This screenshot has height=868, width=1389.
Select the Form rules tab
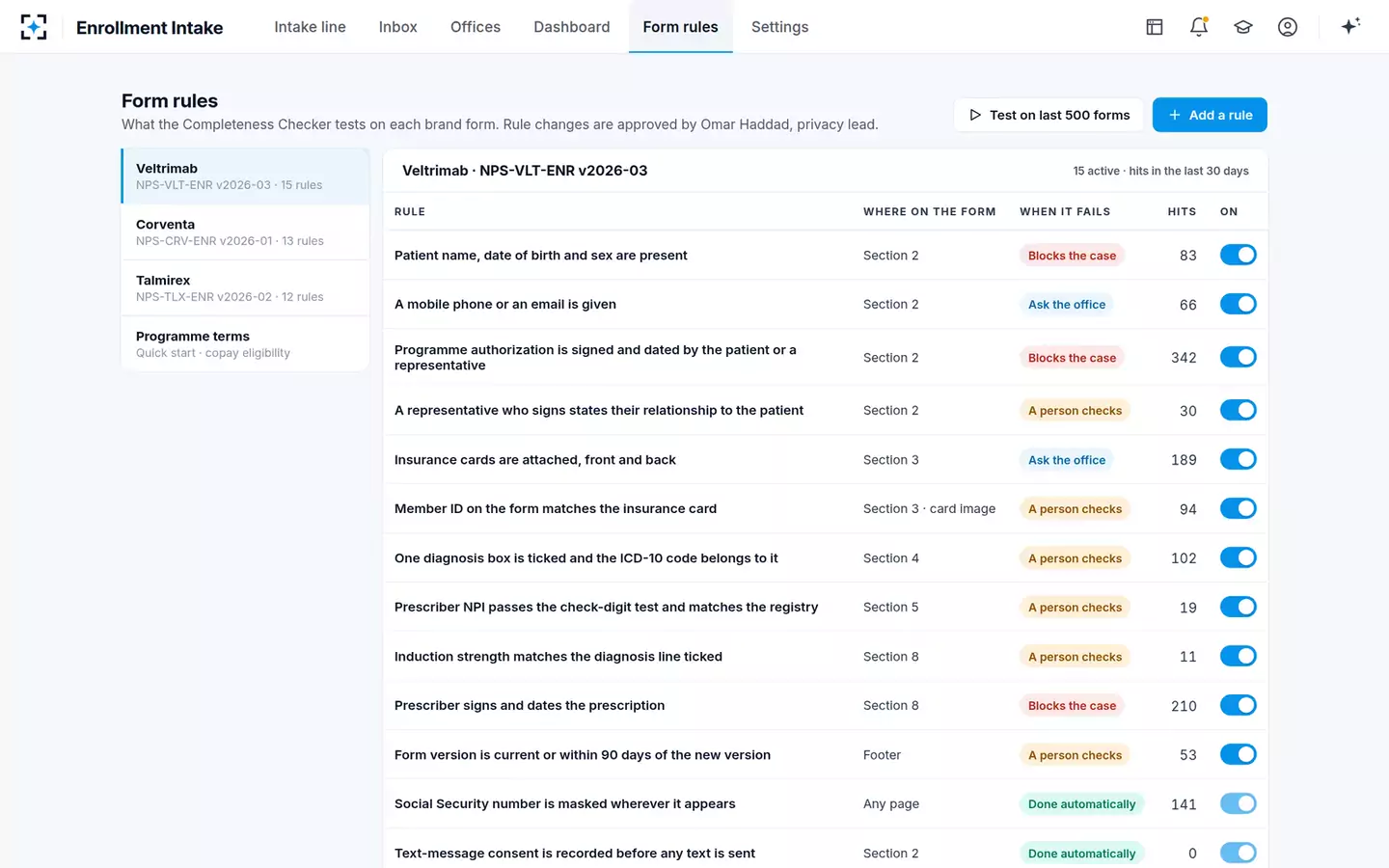click(681, 27)
